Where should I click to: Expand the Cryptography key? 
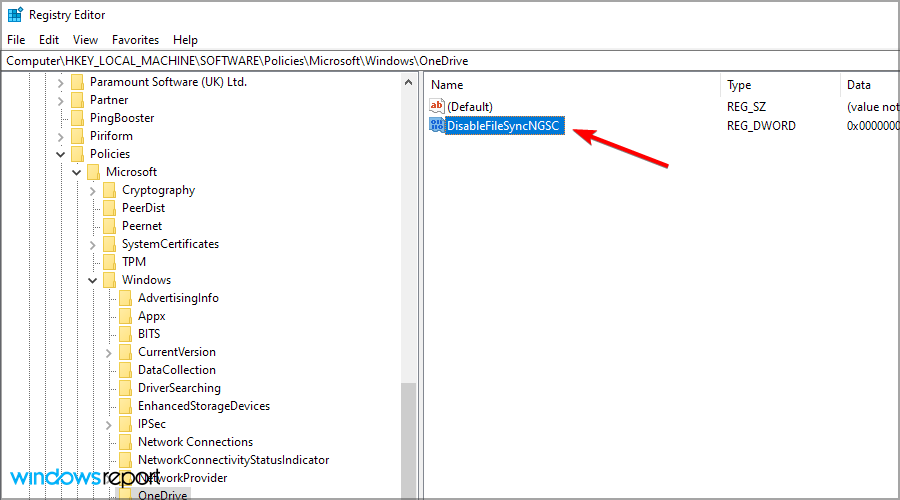(x=92, y=191)
